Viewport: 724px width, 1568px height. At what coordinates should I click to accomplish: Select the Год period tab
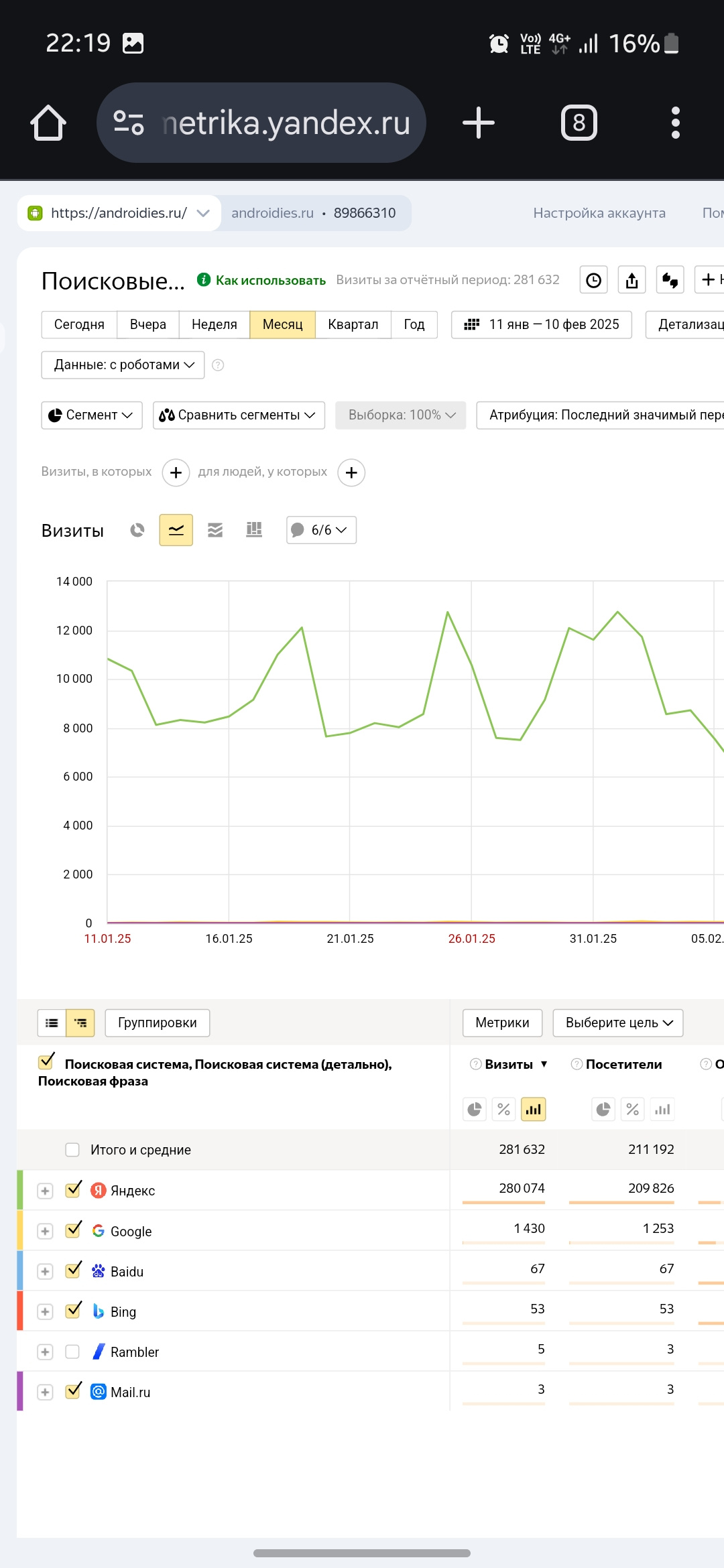click(x=414, y=324)
